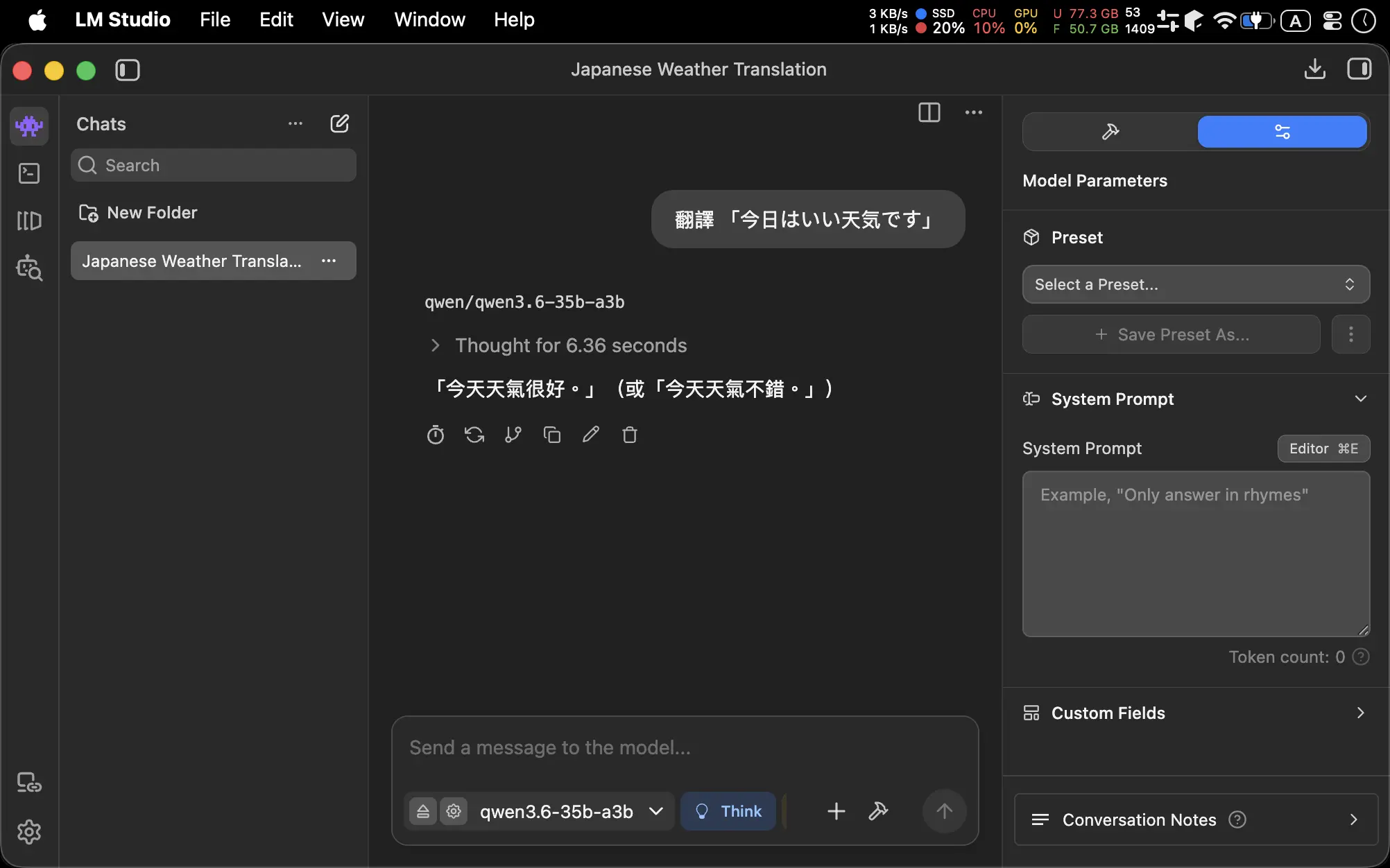
Task: Open the Chats options menu
Action: 295,124
